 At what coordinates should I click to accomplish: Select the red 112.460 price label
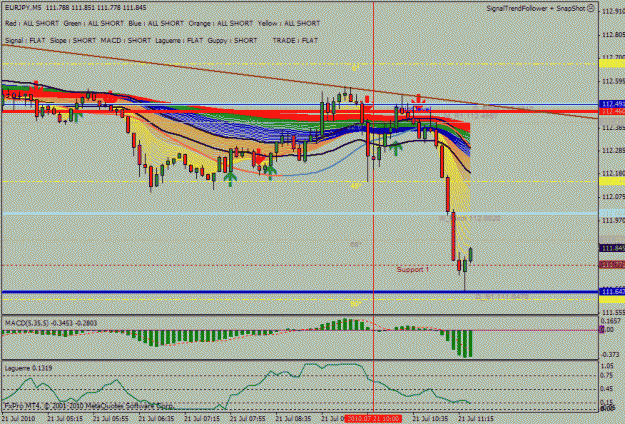(x=613, y=112)
